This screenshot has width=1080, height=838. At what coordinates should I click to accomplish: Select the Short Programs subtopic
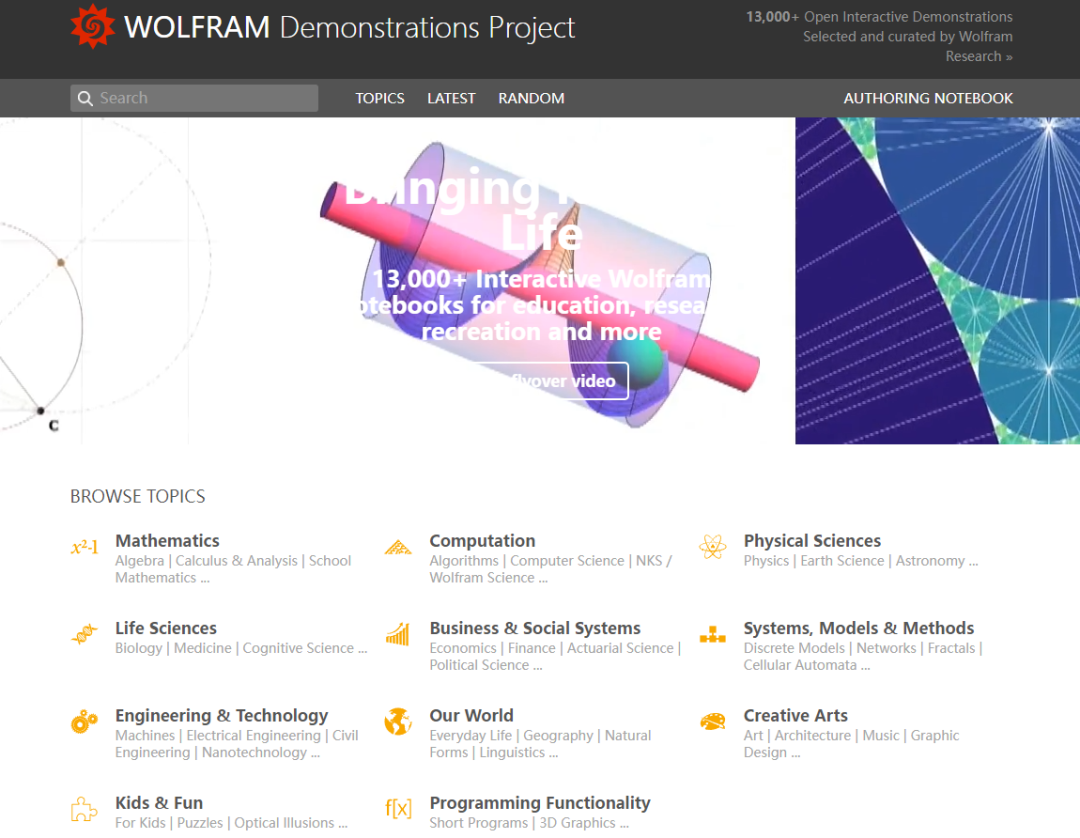pos(478,823)
